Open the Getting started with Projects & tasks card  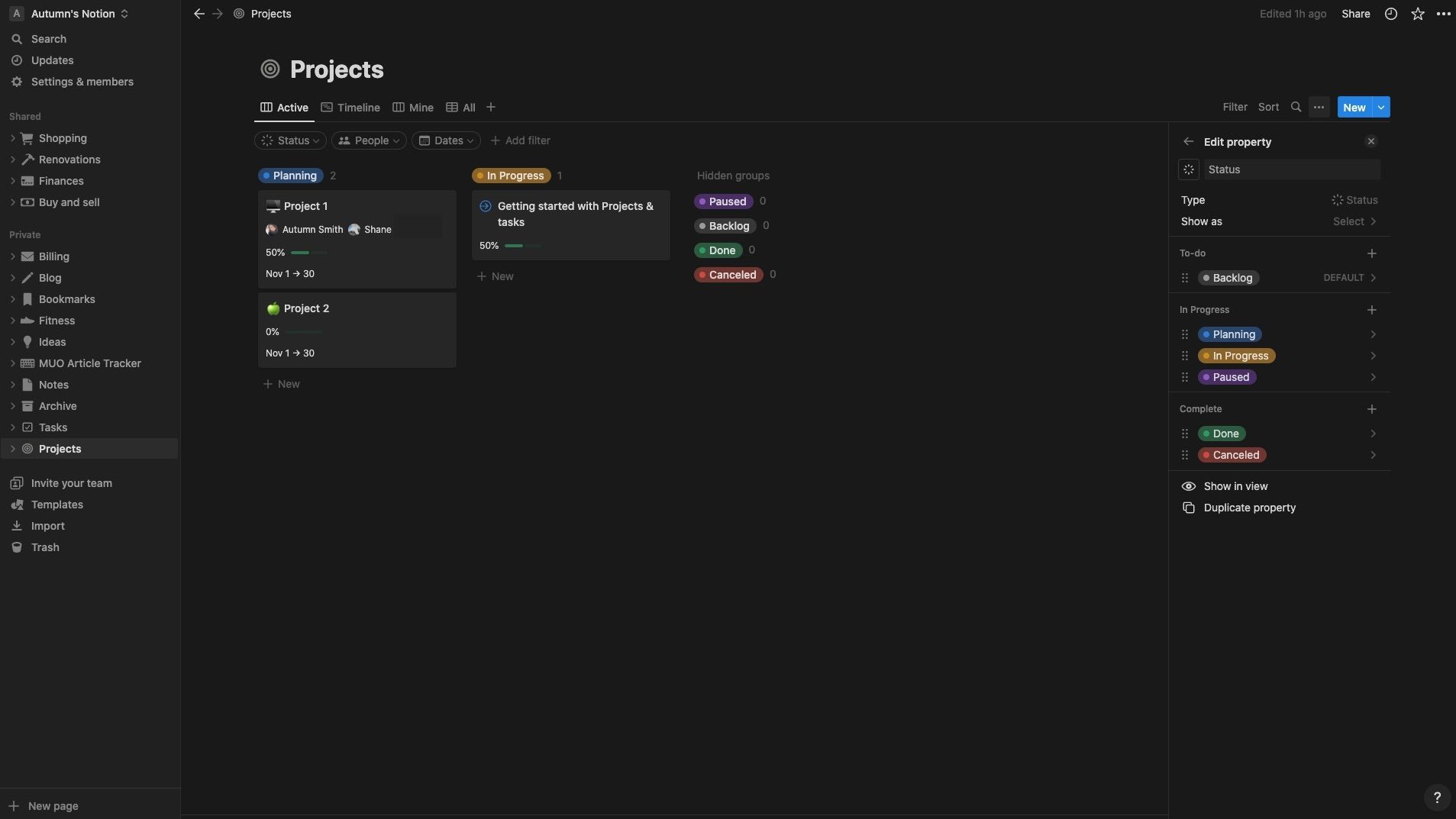click(x=571, y=225)
